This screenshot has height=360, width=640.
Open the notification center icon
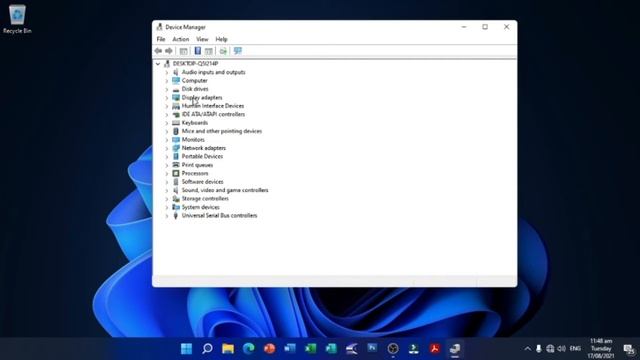tap(629, 349)
